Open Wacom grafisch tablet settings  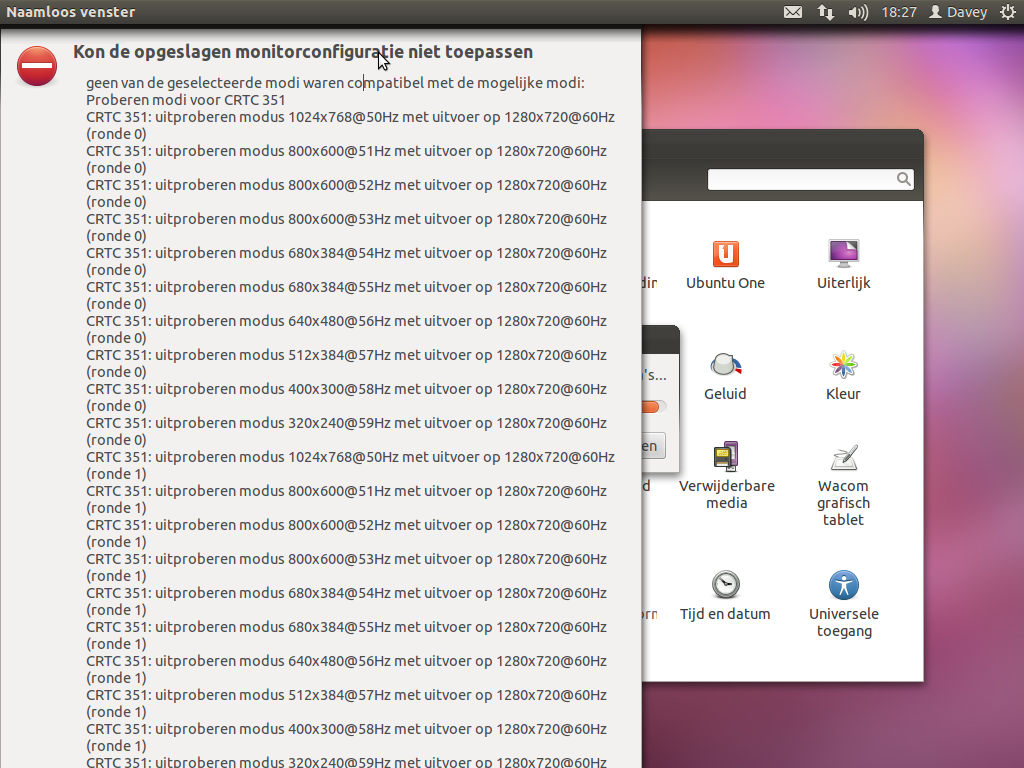[843, 486]
